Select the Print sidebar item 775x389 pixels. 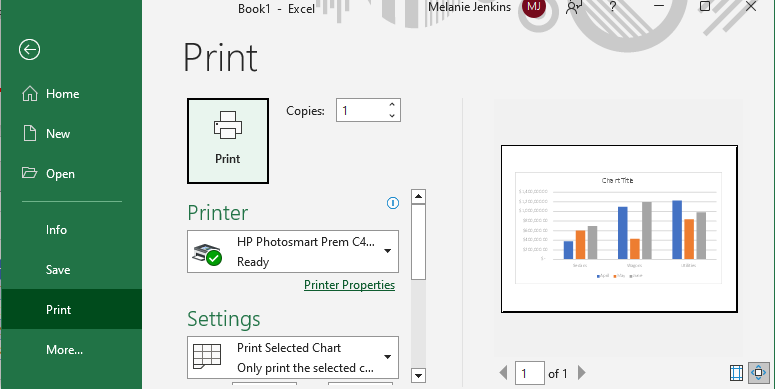point(71,309)
